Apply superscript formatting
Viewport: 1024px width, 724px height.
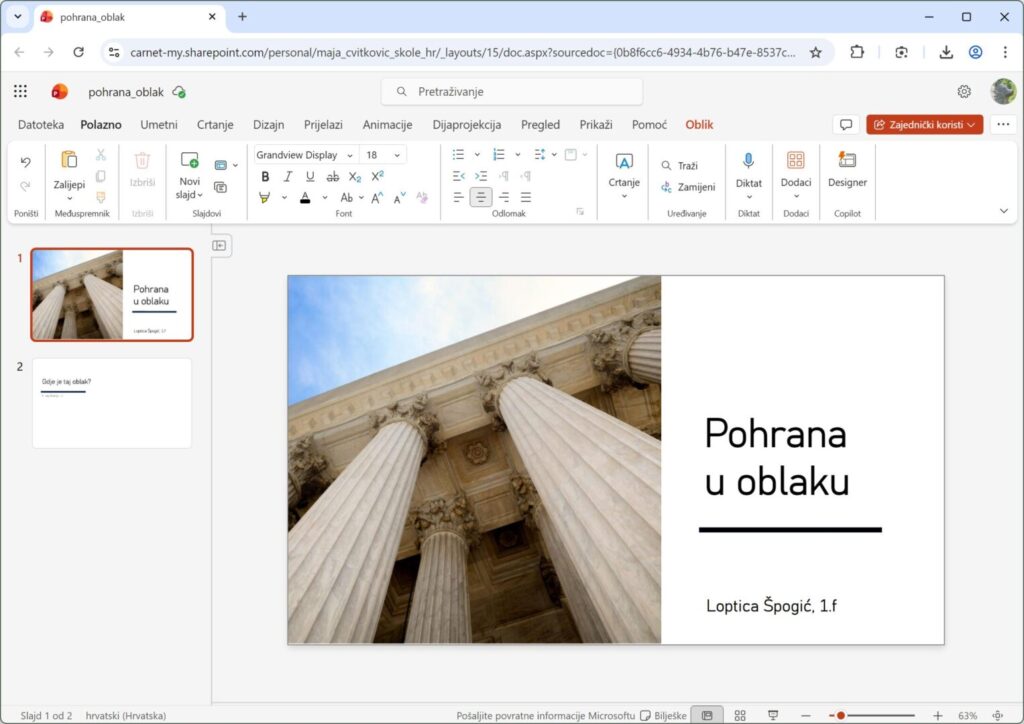(x=377, y=176)
